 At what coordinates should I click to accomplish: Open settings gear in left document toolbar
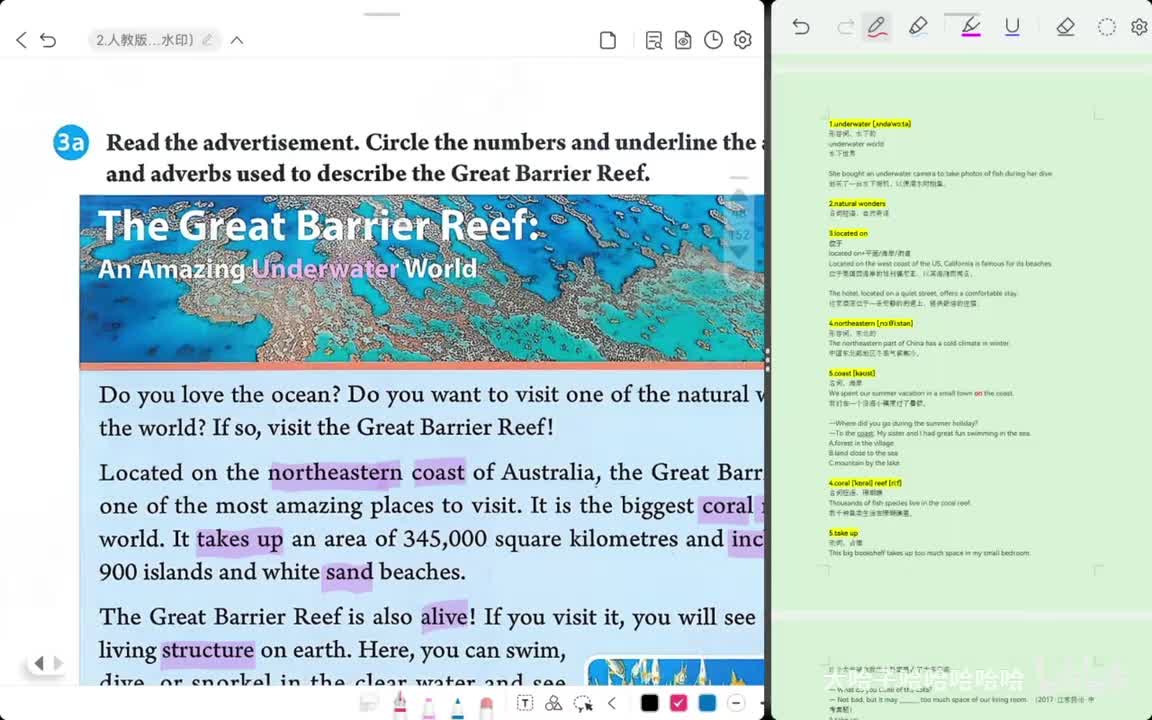[743, 40]
